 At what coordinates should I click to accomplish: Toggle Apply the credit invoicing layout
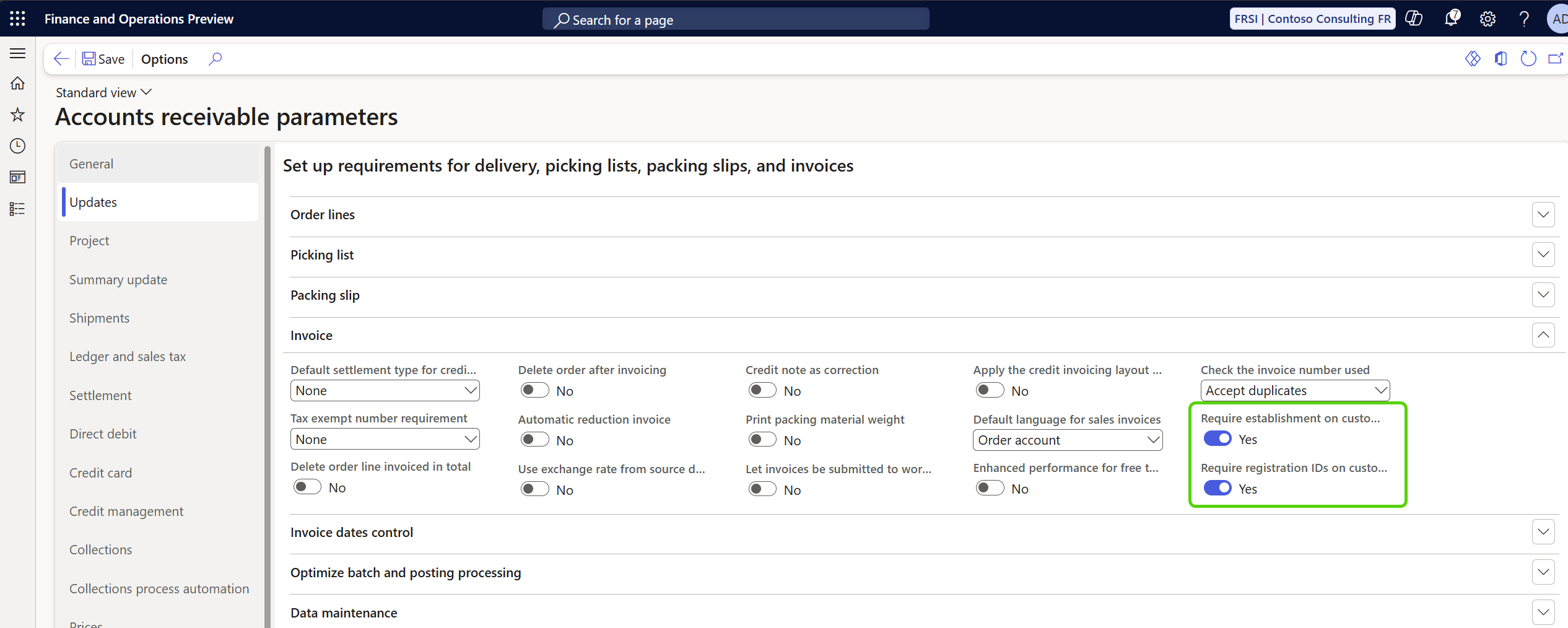point(990,390)
